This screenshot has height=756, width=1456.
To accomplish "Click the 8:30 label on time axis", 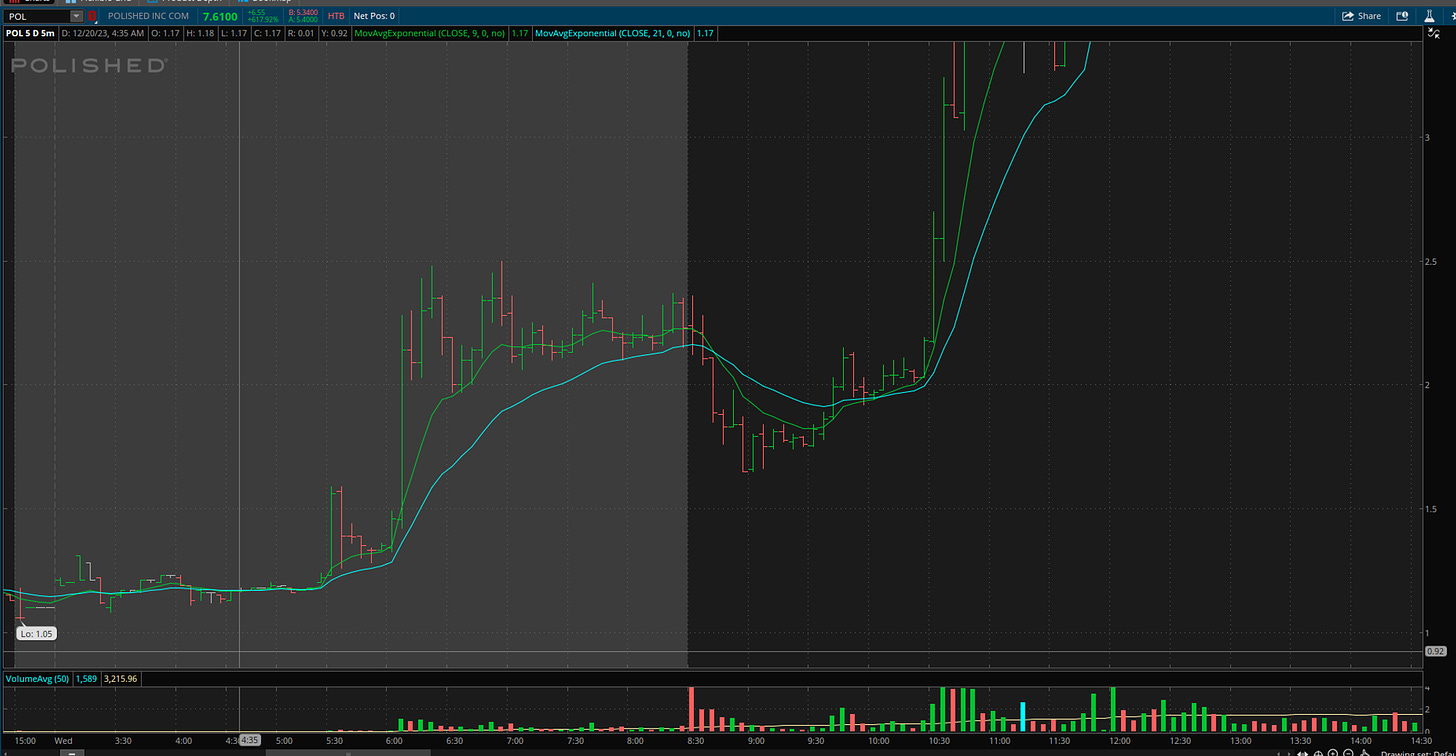I will point(695,741).
